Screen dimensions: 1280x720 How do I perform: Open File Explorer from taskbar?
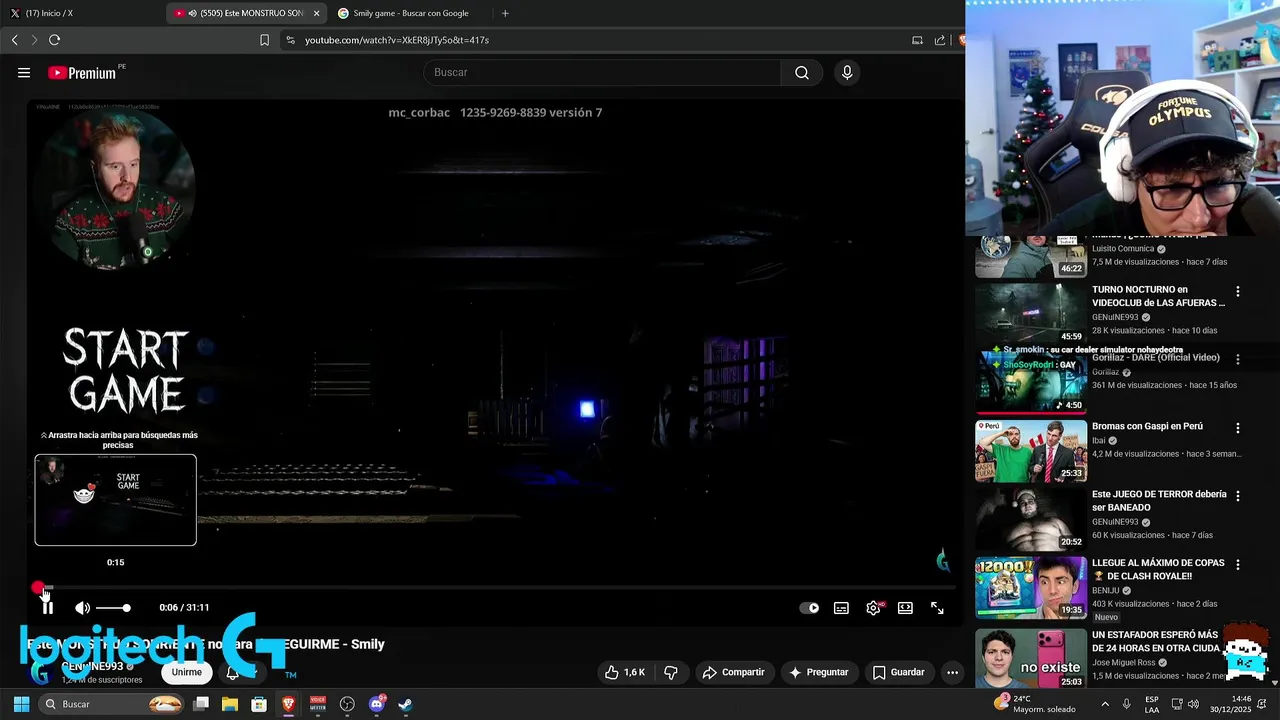230,704
